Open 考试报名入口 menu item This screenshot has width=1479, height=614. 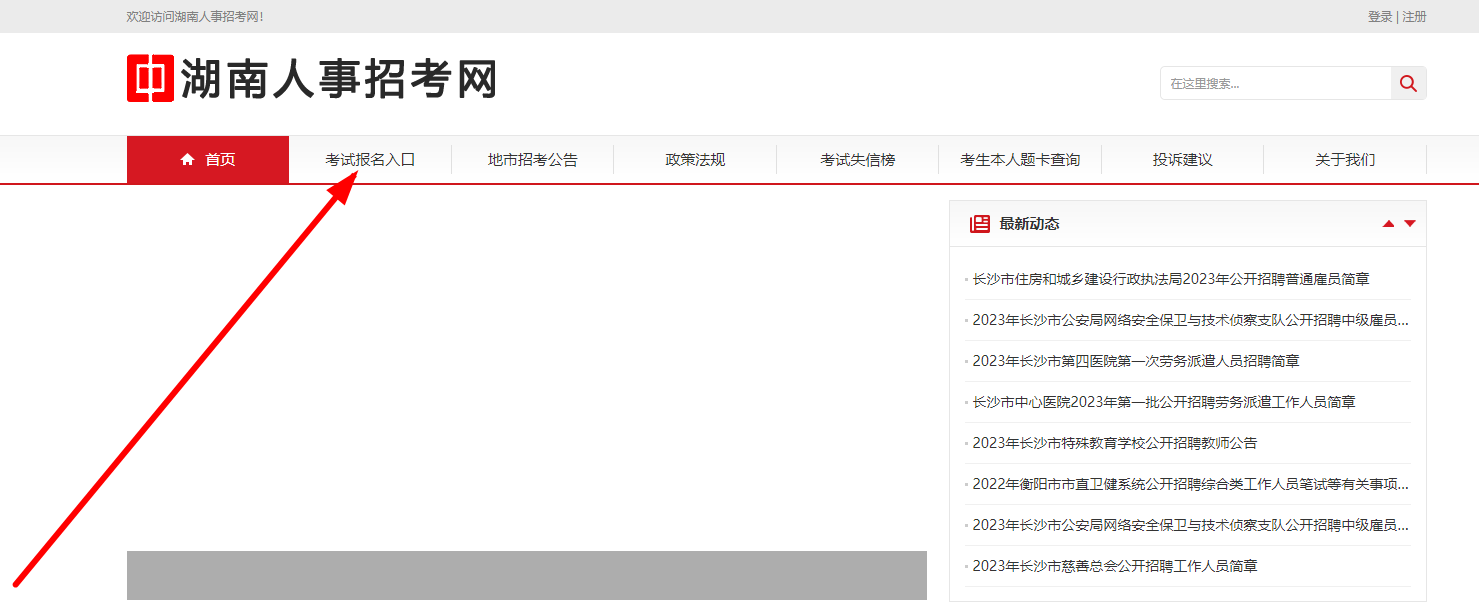tap(370, 160)
